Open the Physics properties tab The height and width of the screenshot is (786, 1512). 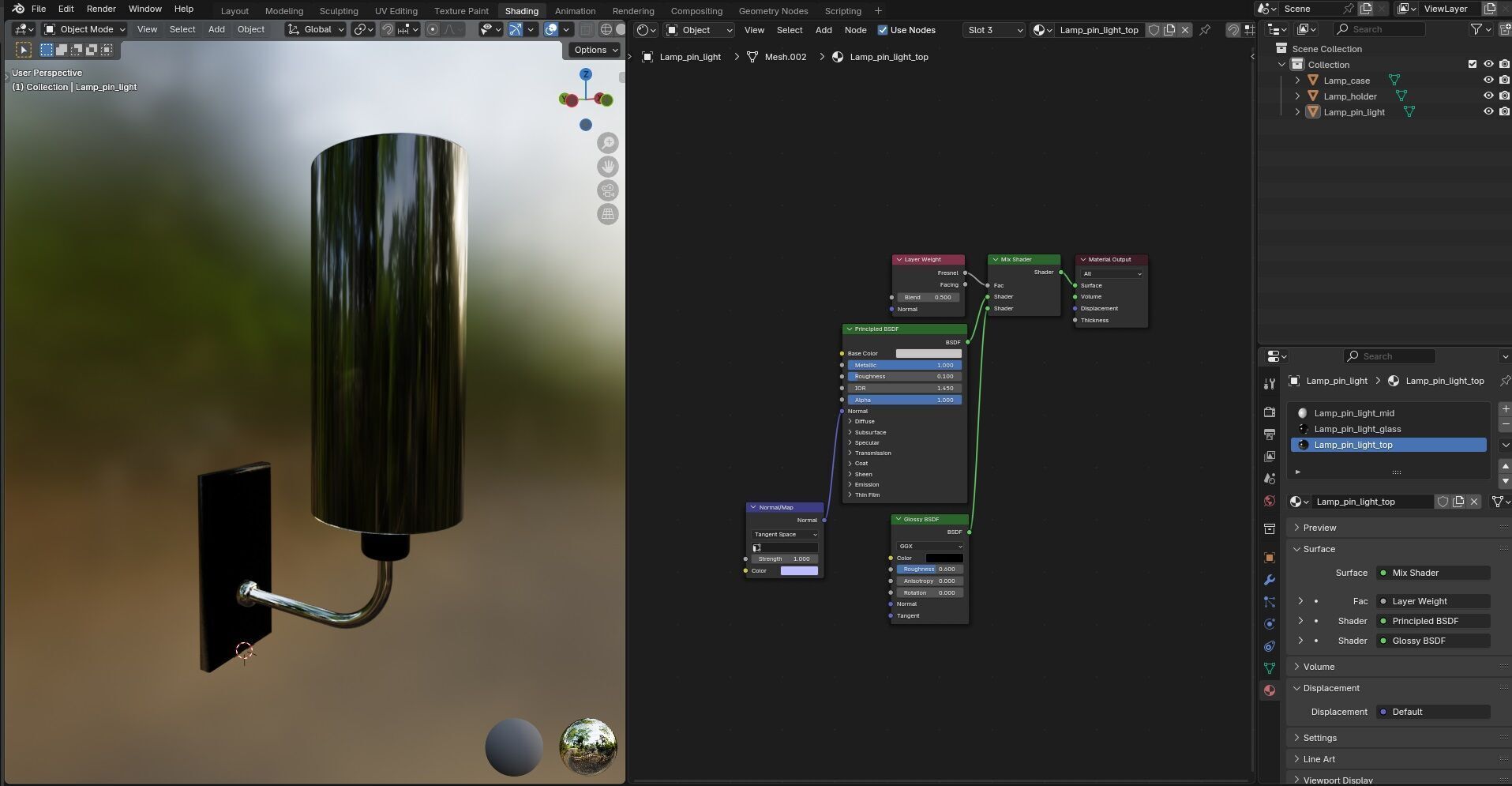1270,624
